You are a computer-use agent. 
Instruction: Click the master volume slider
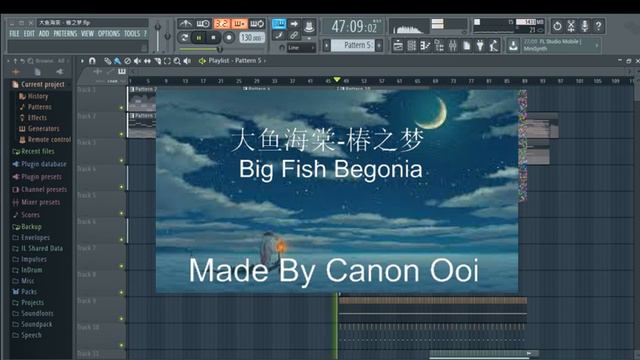coord(158,36)
